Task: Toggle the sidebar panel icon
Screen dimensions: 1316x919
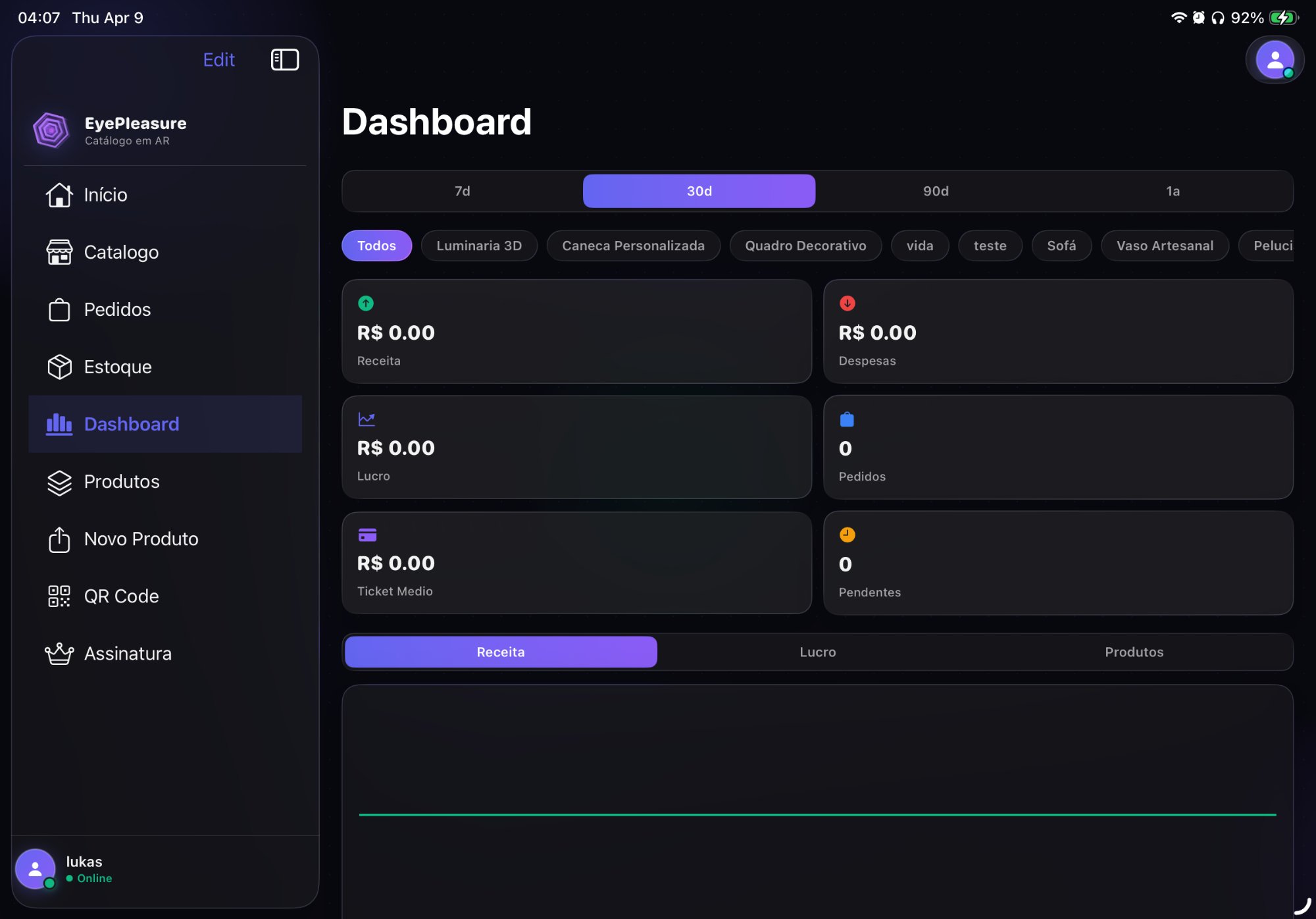Action: [x=285, y=59]
